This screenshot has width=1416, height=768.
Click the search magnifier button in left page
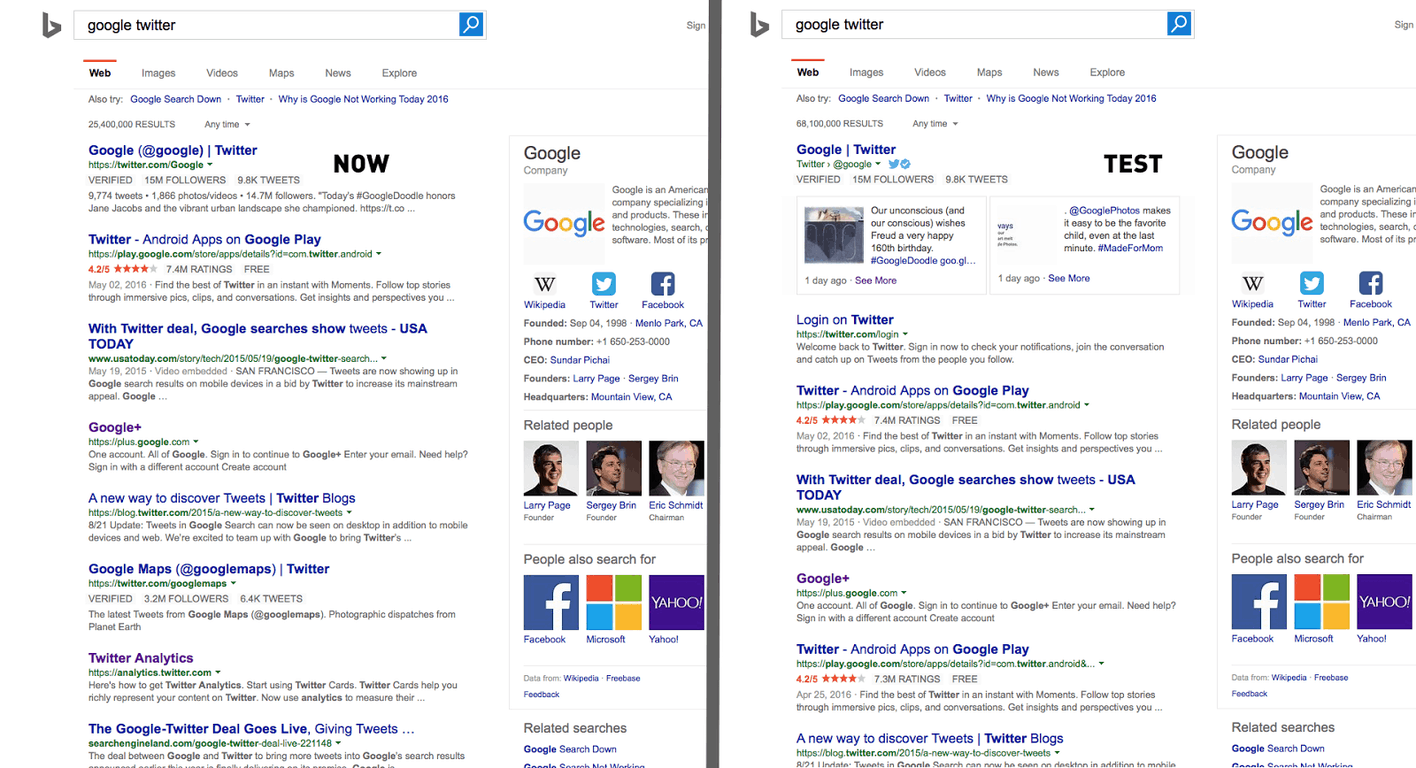point(471,25)
